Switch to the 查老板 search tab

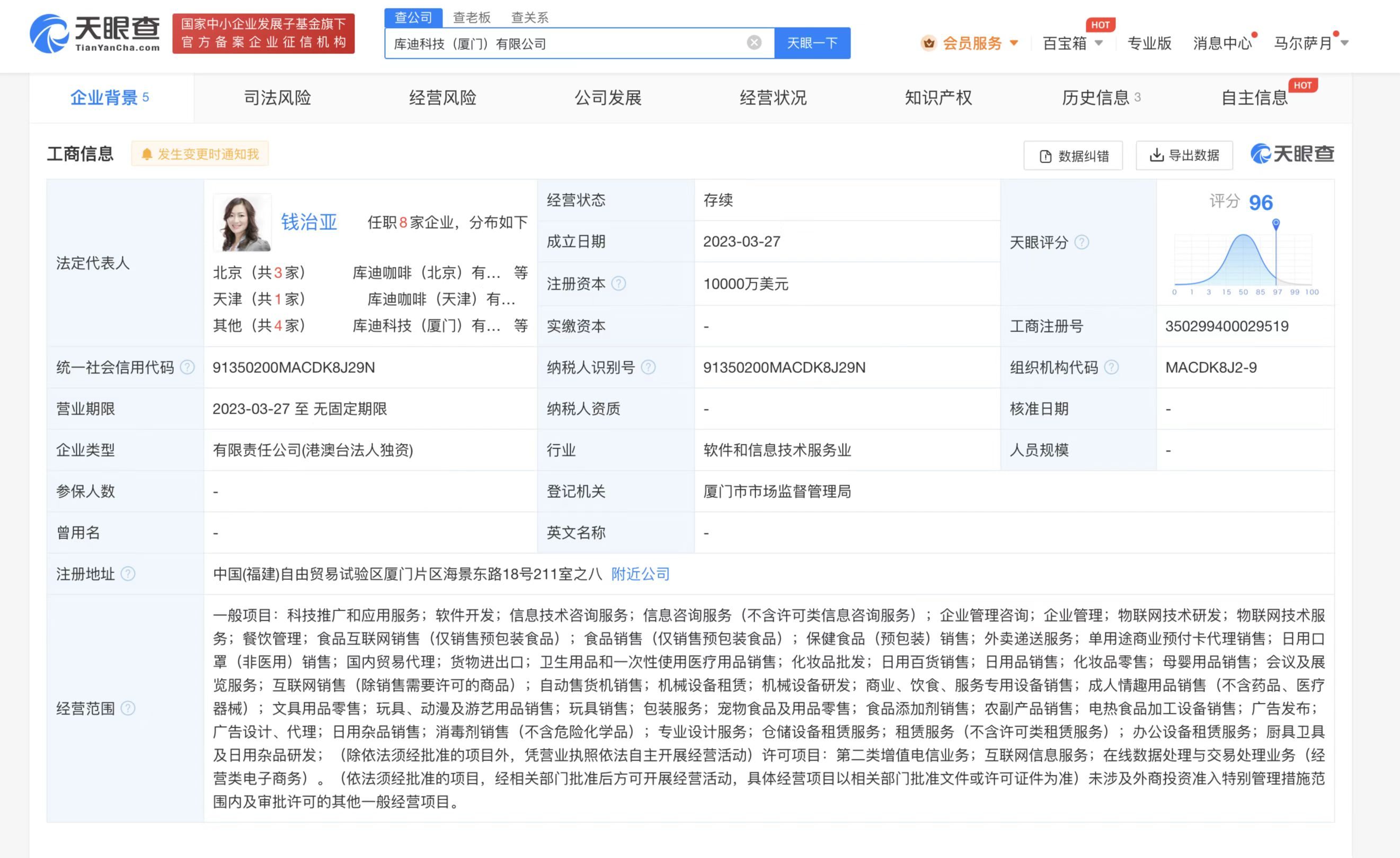[472, 17]
